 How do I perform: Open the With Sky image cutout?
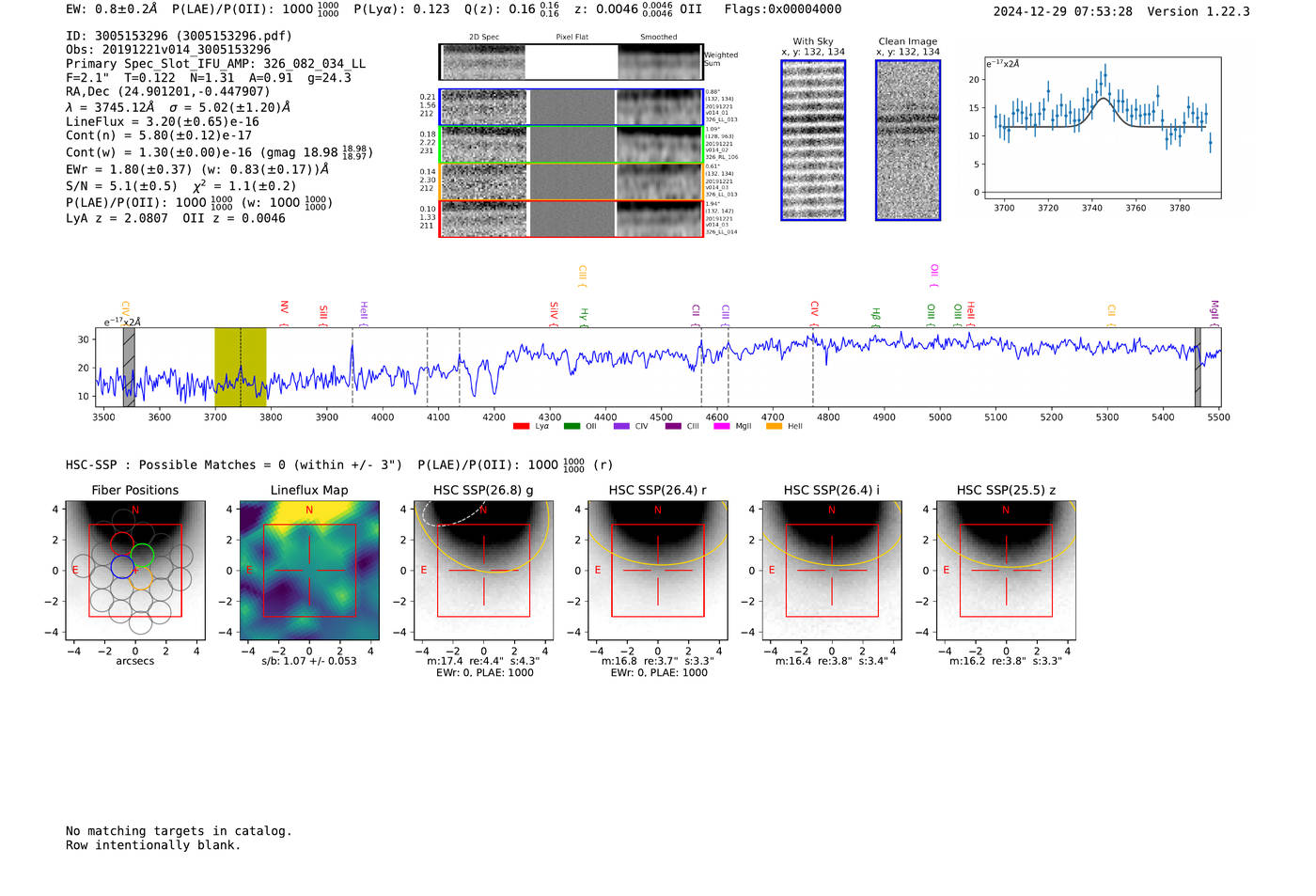pos(813,140)
